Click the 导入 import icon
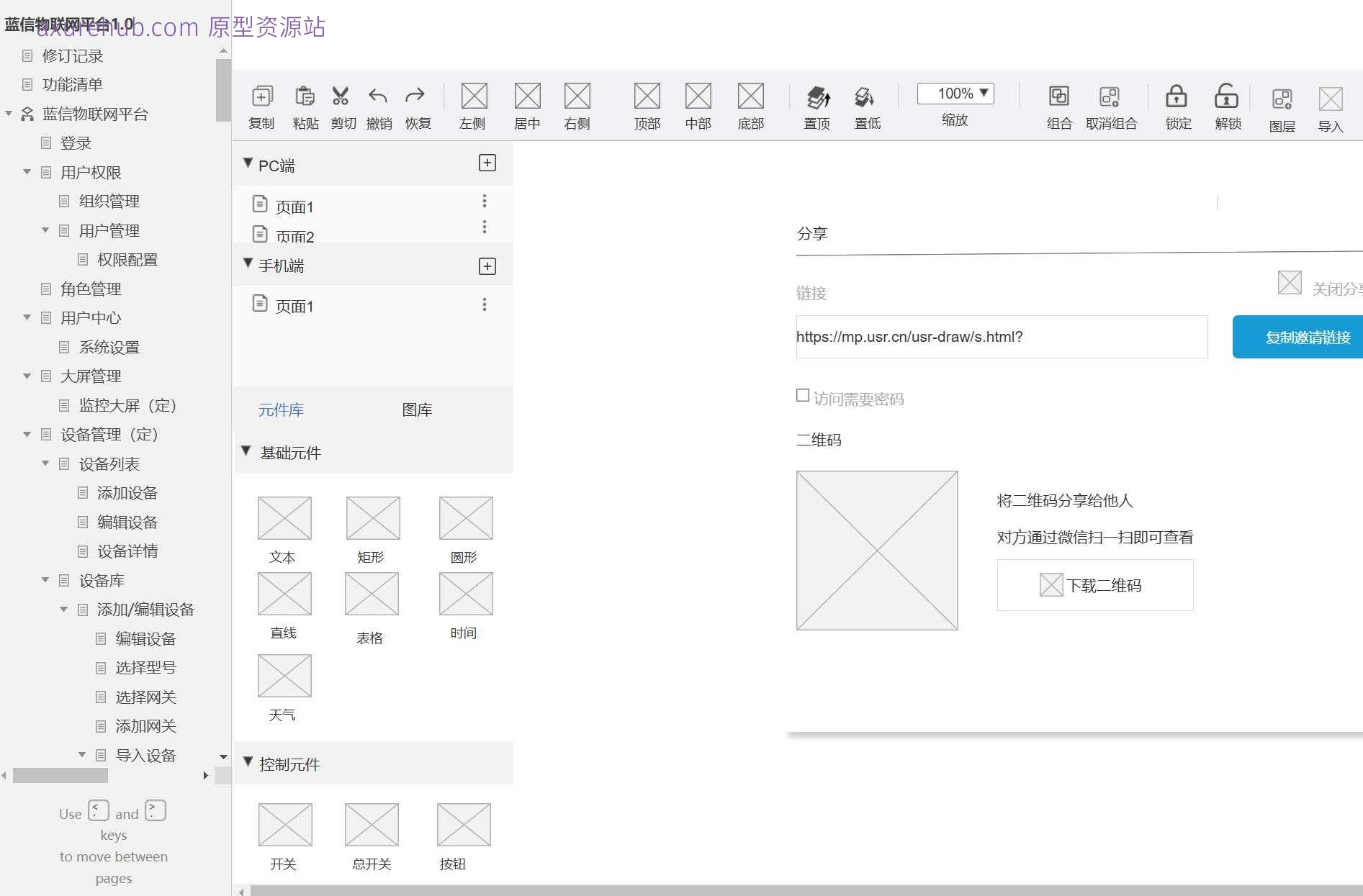This screenshot has height=896, width=1363. coord(1331,99)
